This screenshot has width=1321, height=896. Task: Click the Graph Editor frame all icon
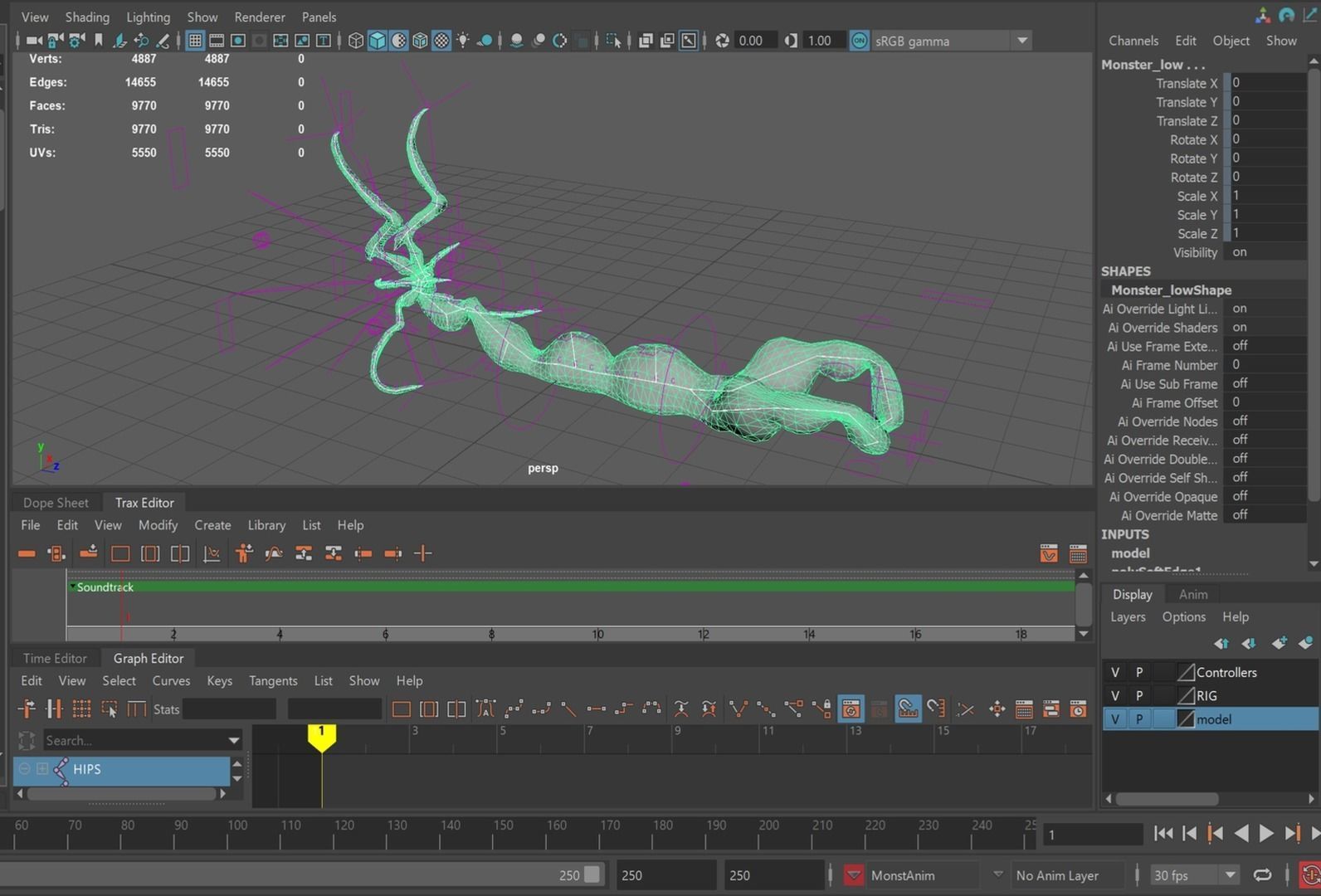(401, 709)
